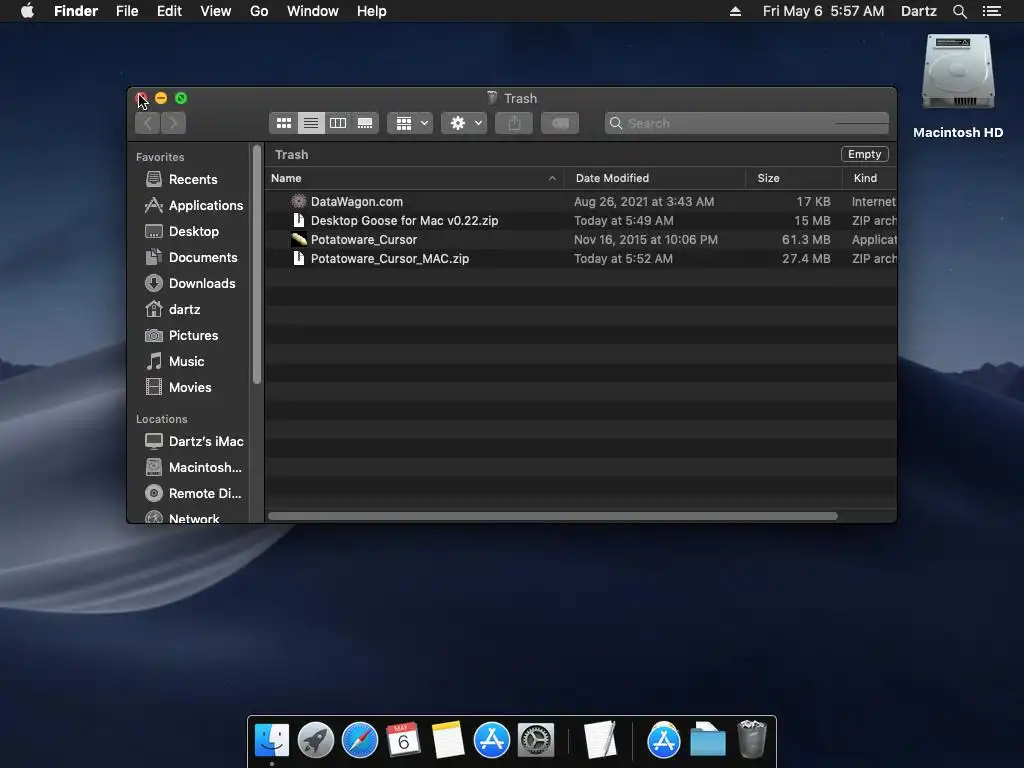Open Spotlight search in menu bar
This screenshot has width=1024, height=768.
[959, 11]
